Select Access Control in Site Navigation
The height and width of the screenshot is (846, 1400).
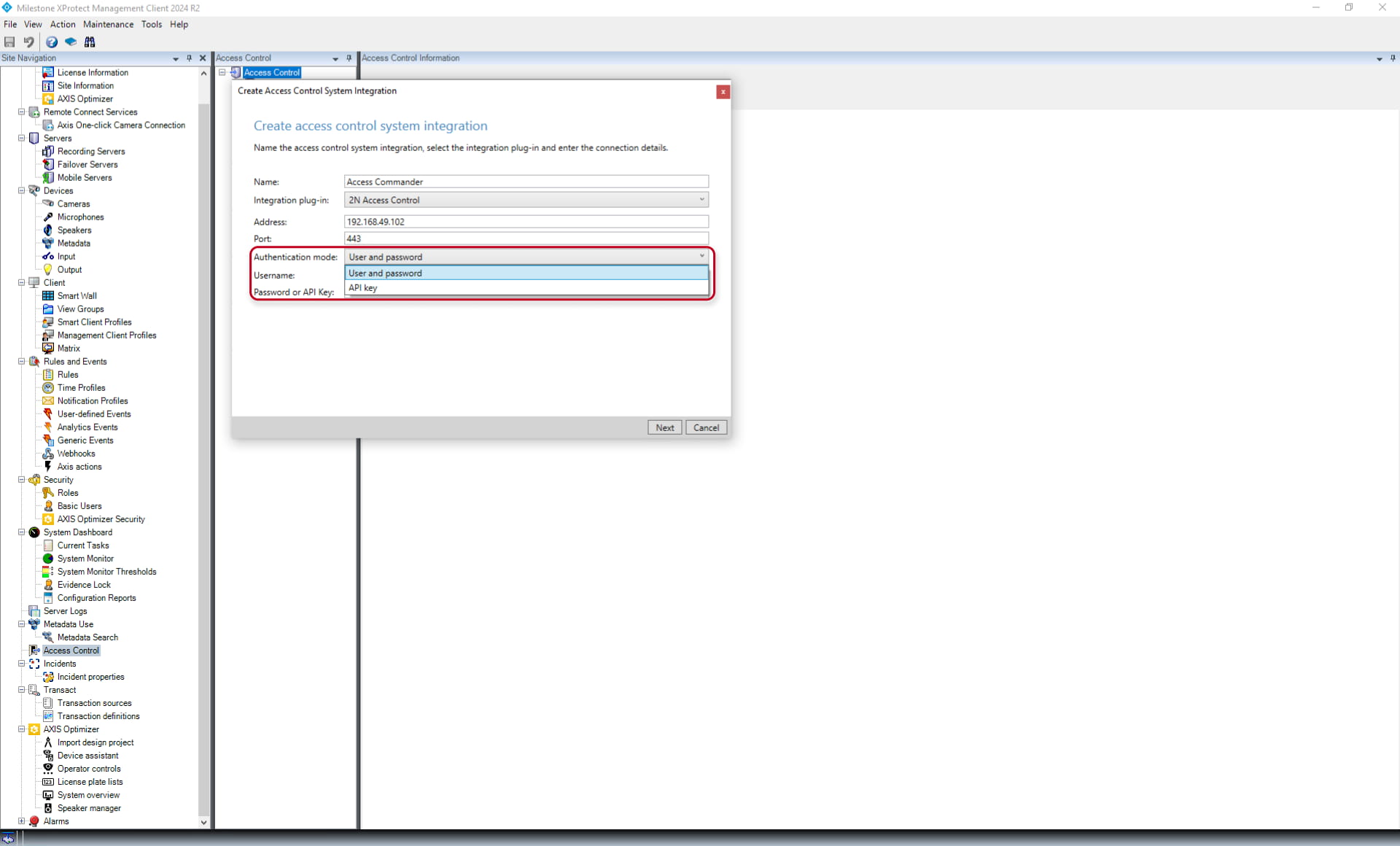(71, 650)
